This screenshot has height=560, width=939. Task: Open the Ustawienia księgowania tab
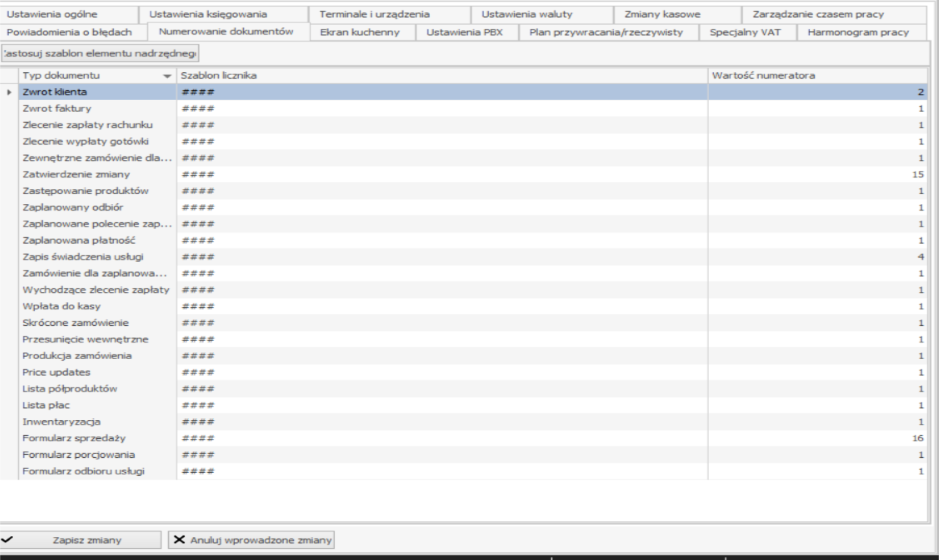coord(207,14)
